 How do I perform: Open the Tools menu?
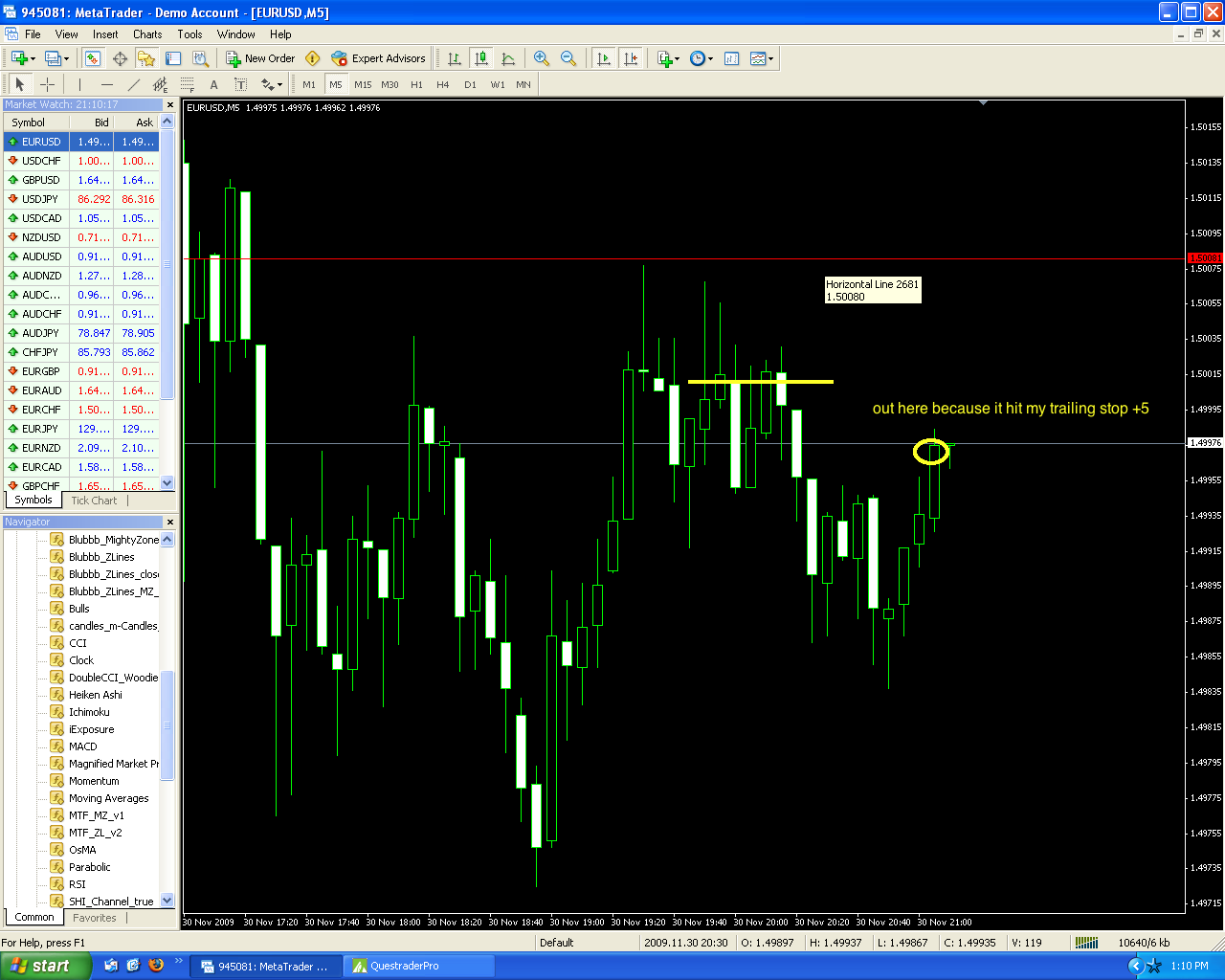click(x=189, y=34)
